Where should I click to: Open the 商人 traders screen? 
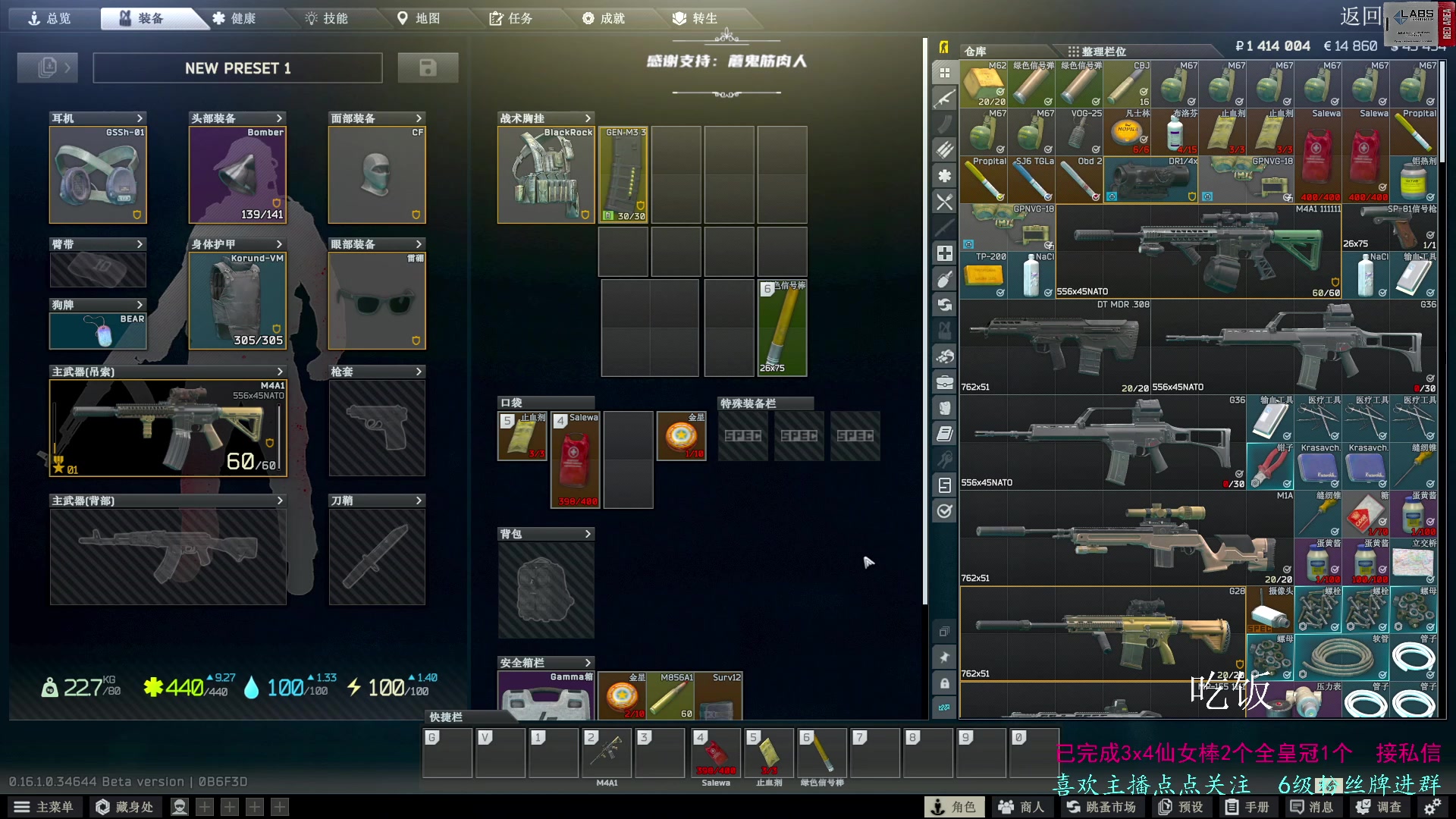tap(1021, 807)
